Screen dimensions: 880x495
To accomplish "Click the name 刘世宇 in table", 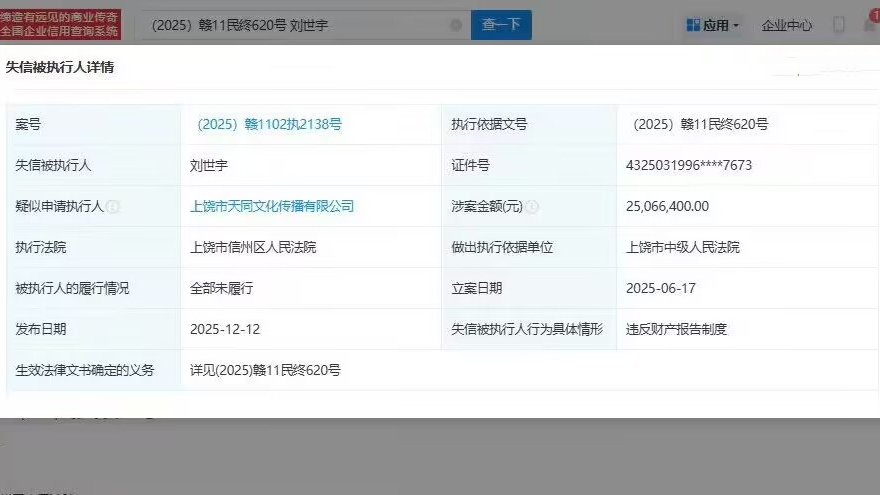I will click(x=210, y=165).
